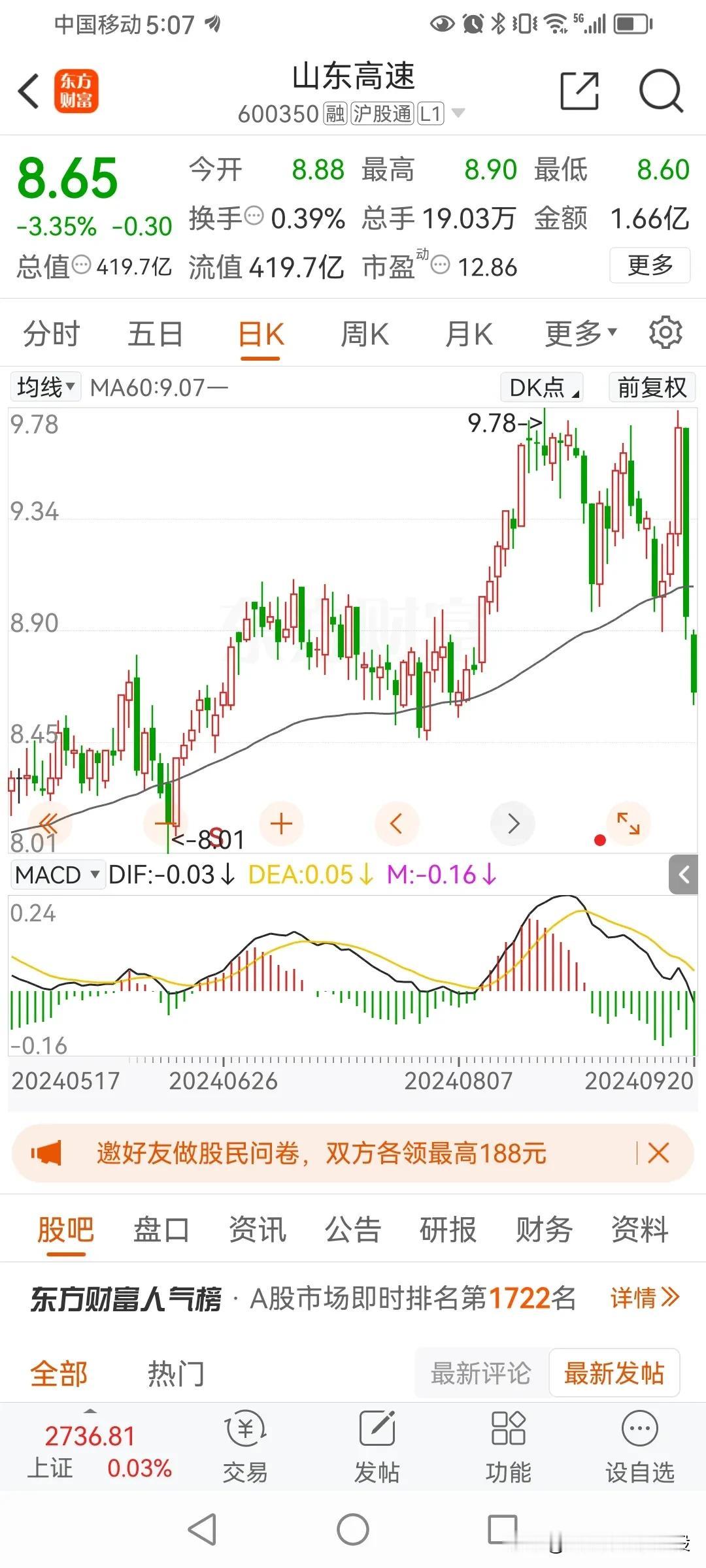Open 发帖 post icon
Screen dimensions: 706x1568
click(377, 1446)
